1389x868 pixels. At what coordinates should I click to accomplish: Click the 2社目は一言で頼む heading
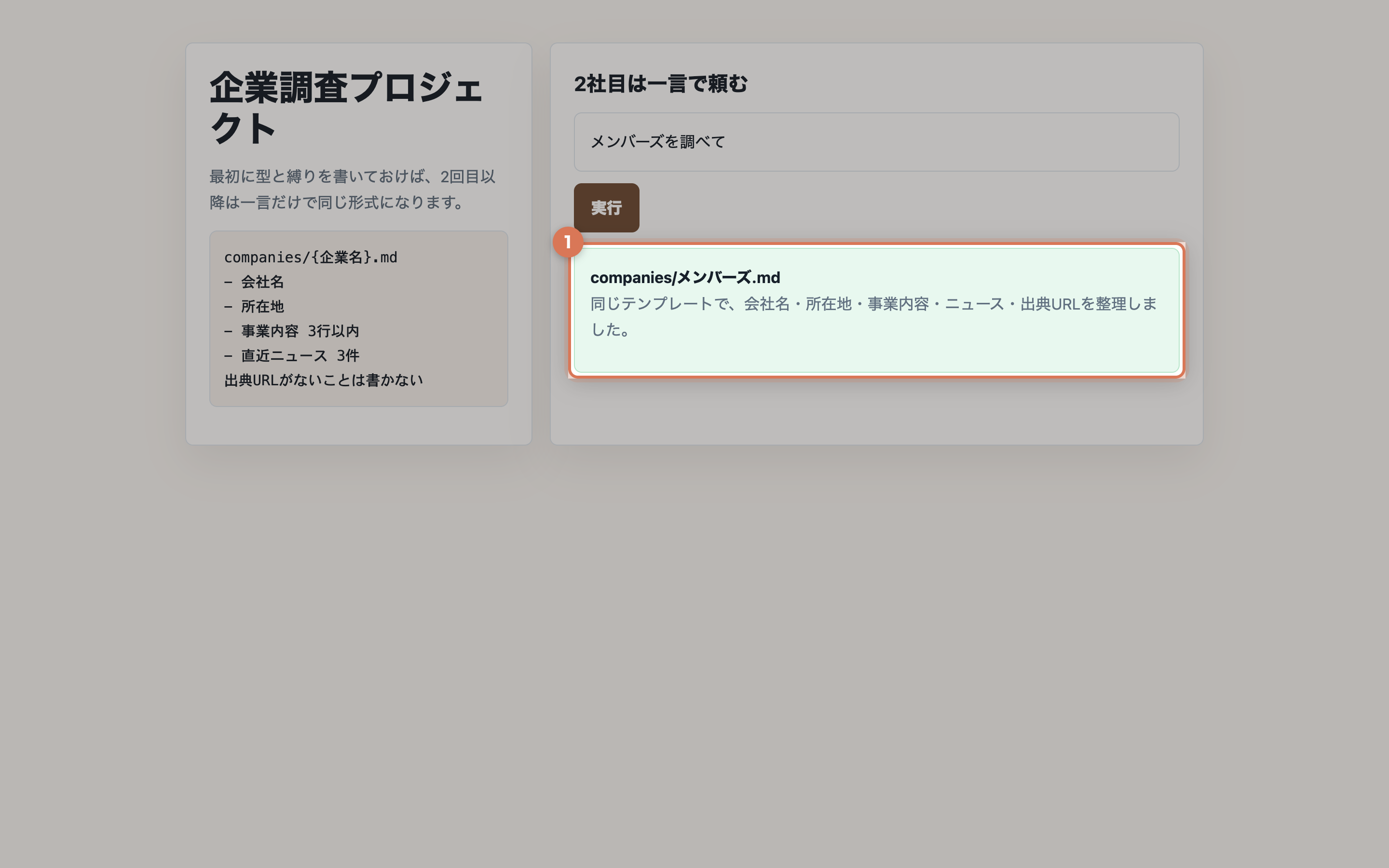(x=661, y=84)
